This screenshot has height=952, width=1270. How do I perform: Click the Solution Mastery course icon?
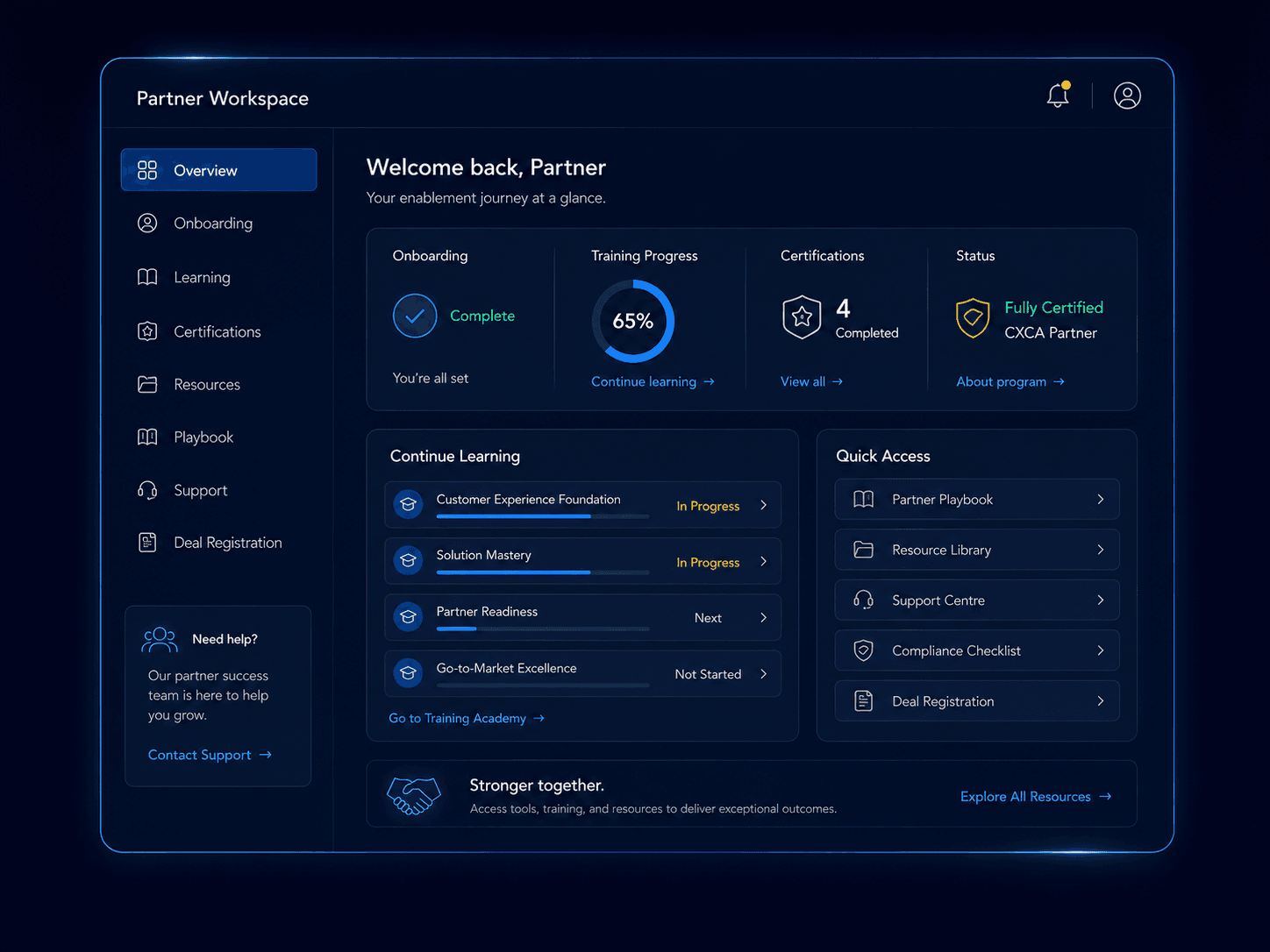coord(408,560)
